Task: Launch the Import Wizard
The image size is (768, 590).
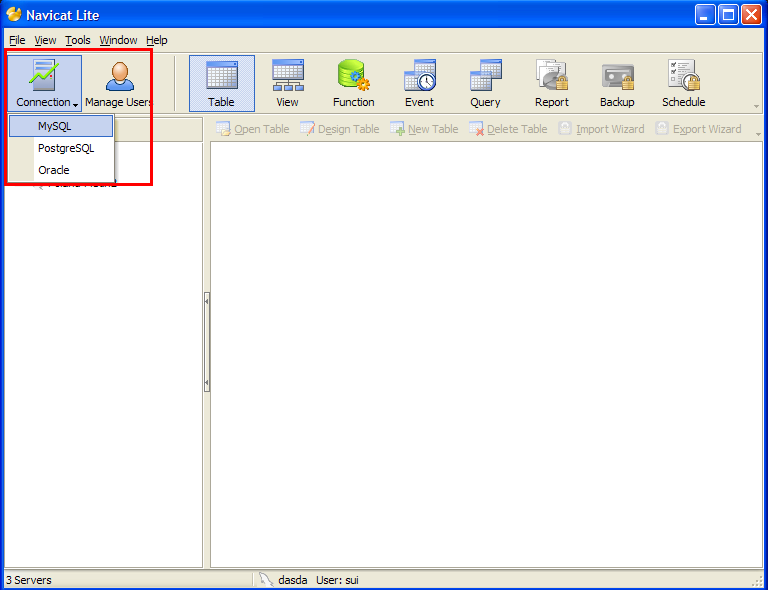Action: [x=601, y=129]
